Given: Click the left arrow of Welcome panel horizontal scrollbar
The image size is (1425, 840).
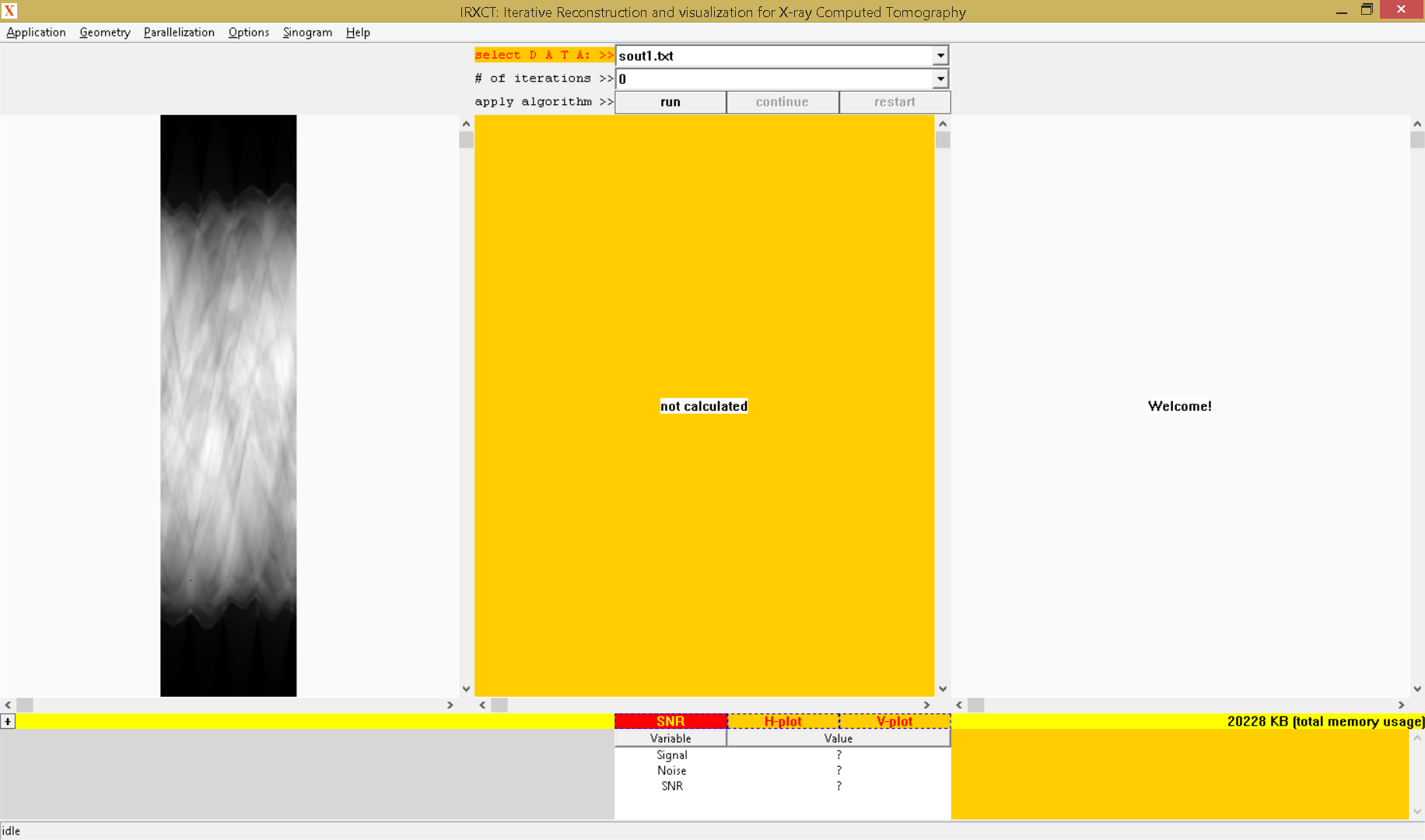Looking at the screenshot, I should tap(959, 705).
